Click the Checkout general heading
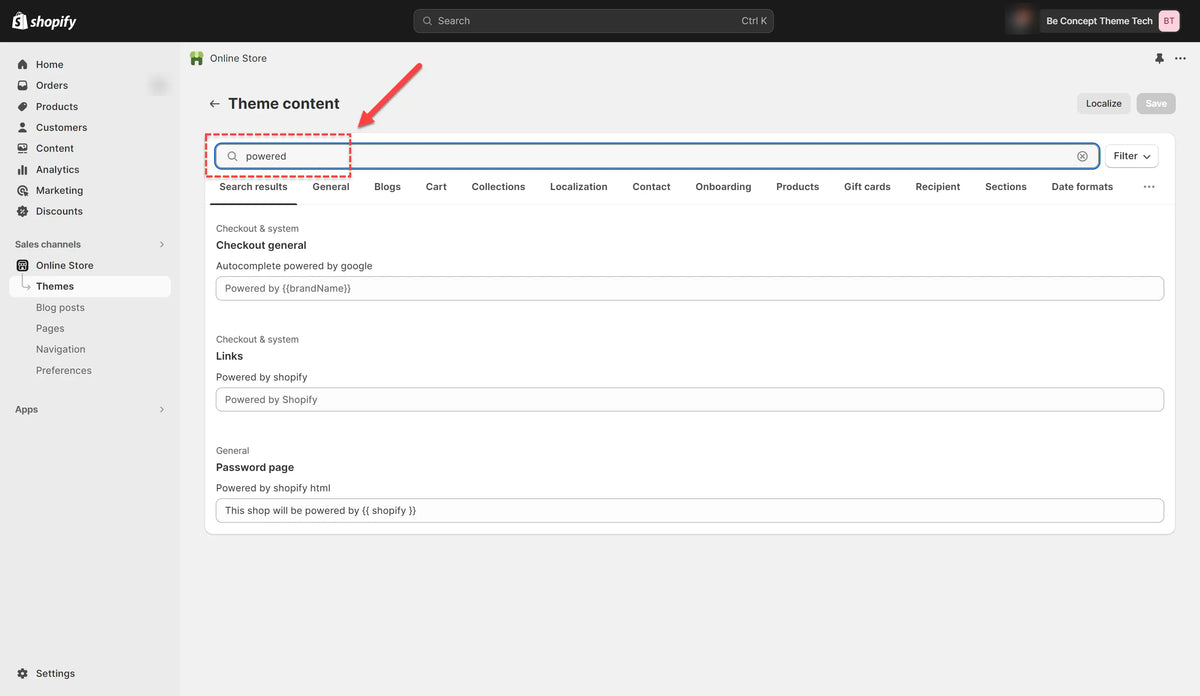The width and height of the screenshot is (1200, 696). pyautogui.click(x=261, y=245)
